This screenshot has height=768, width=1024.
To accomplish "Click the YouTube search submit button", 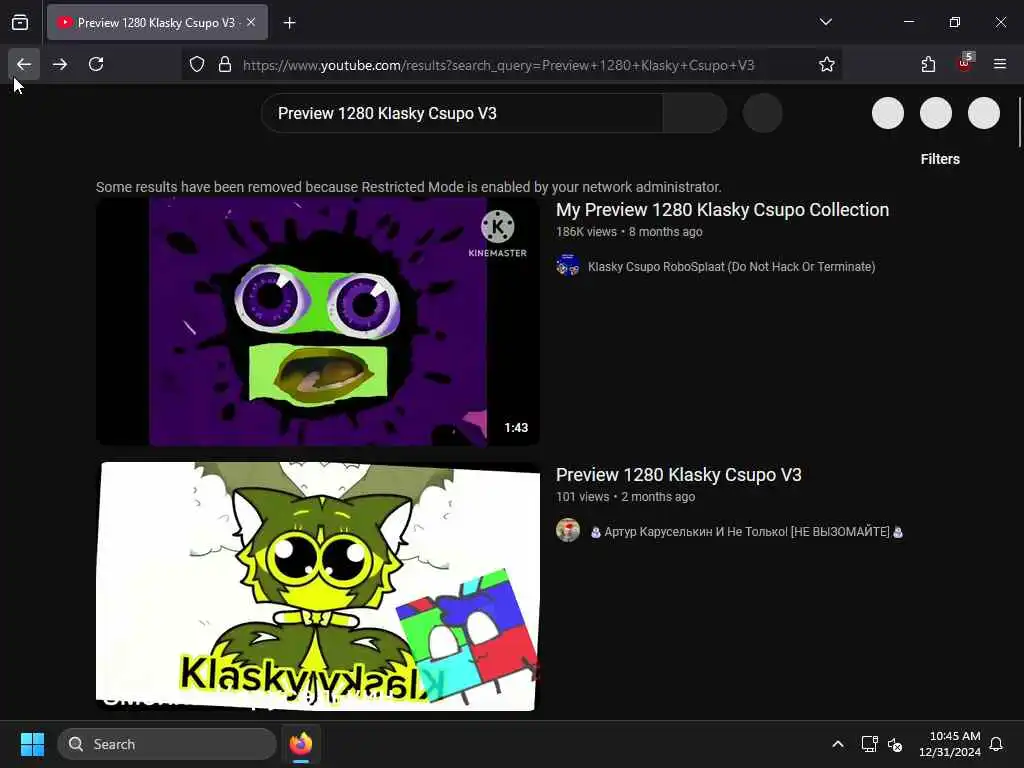I will pyautogui.click(x=695, y=113).
